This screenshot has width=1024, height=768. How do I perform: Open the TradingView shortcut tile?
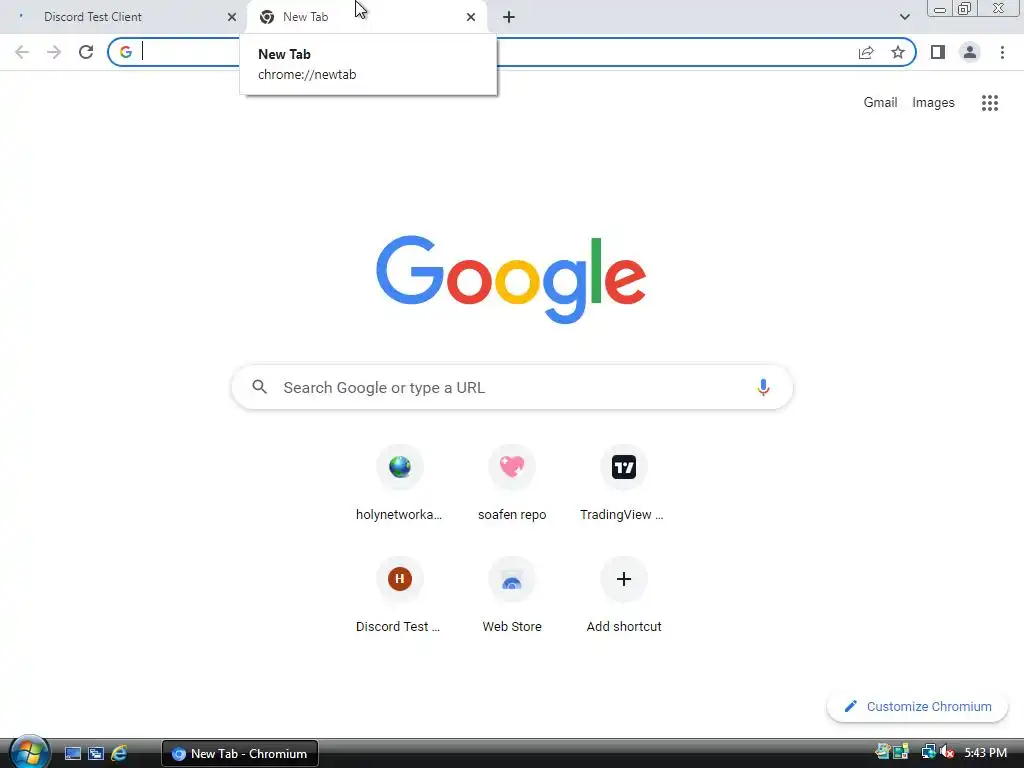[624, 484]
